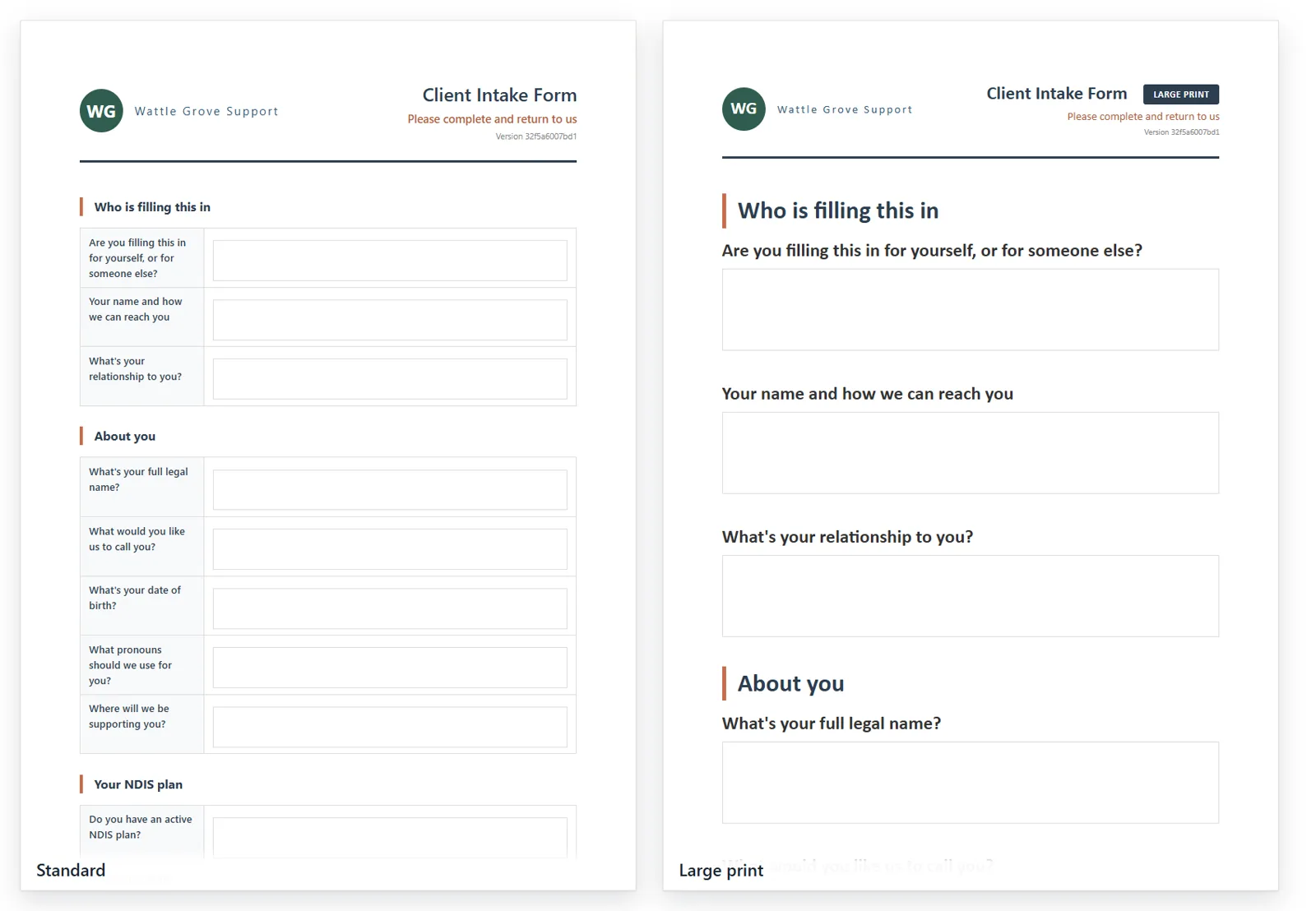
Task: Click the 'Your name and how we can reach you' label on the Standard form
Action: (136, 309)
